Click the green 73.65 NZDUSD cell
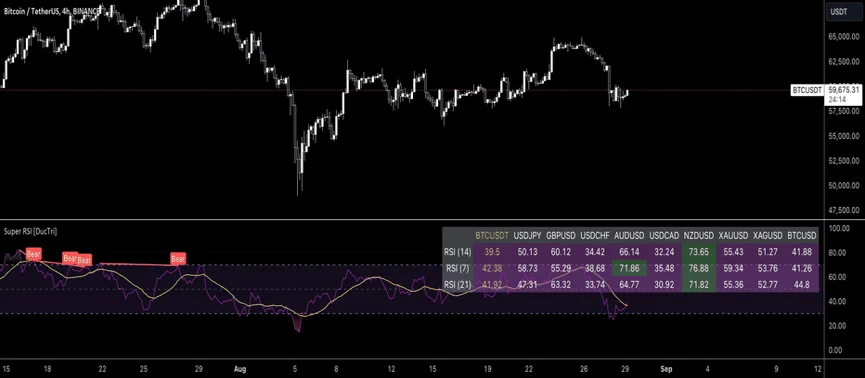The height and width of the screenshot is (378, 865). click(698, 252)
